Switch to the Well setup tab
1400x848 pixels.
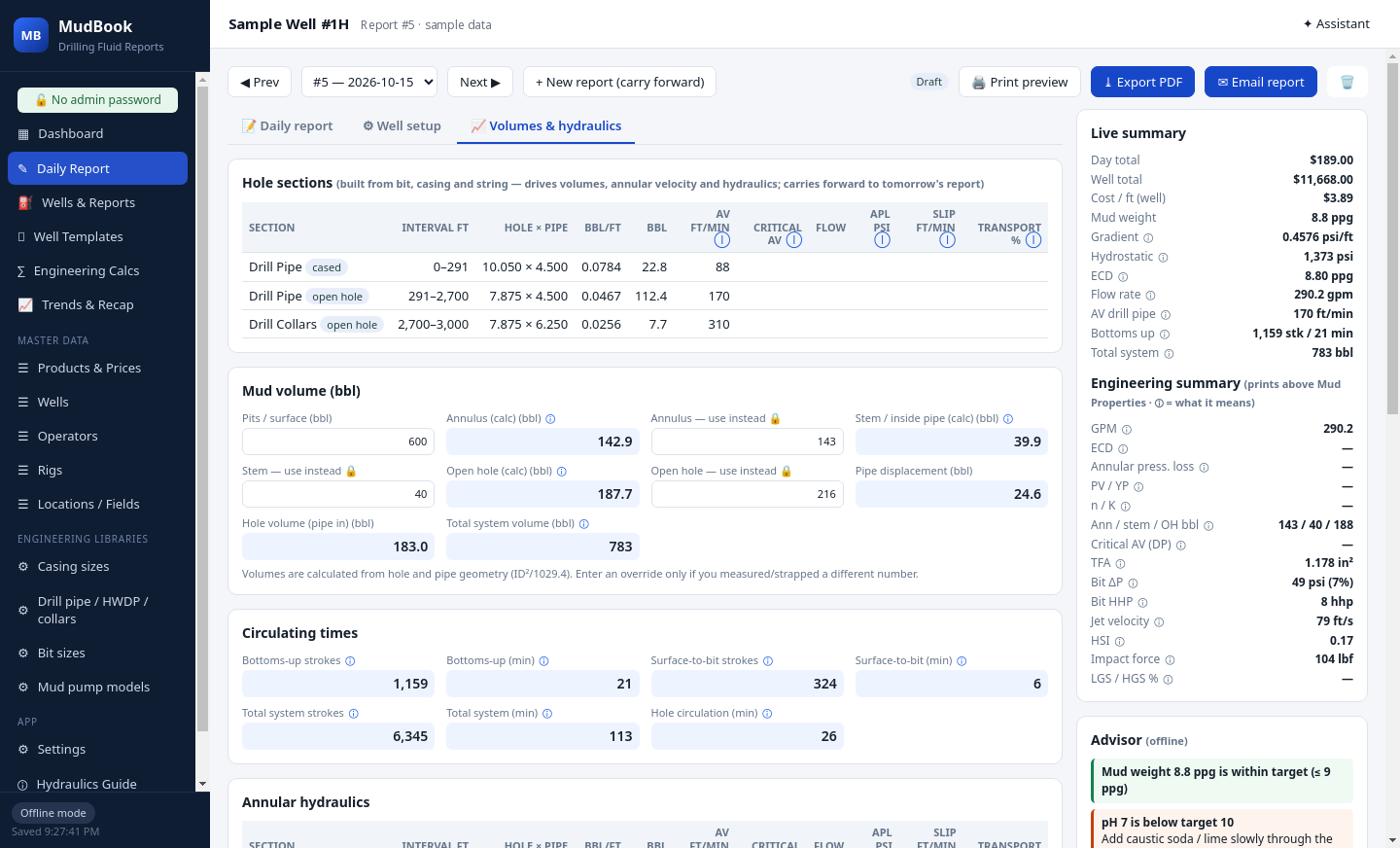coord(402,125)
